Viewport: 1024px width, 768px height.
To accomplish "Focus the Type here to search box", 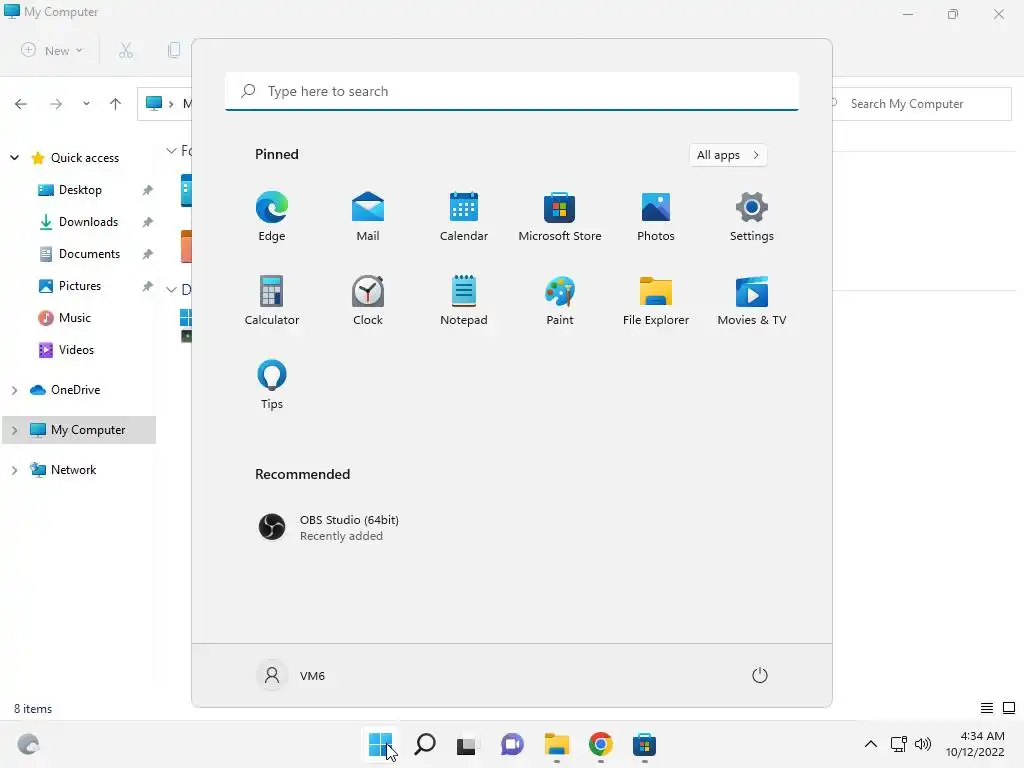I will (512, 91).
